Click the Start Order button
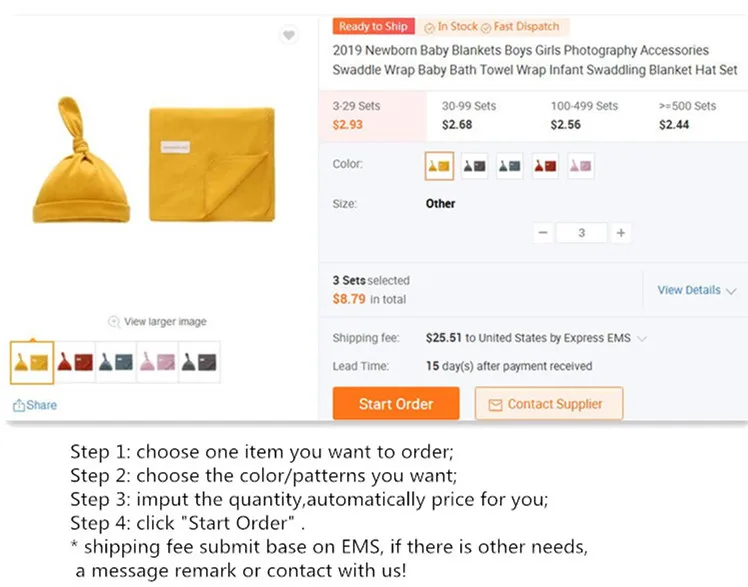Viewport: 748px width, 587px height. pos(396,404)
